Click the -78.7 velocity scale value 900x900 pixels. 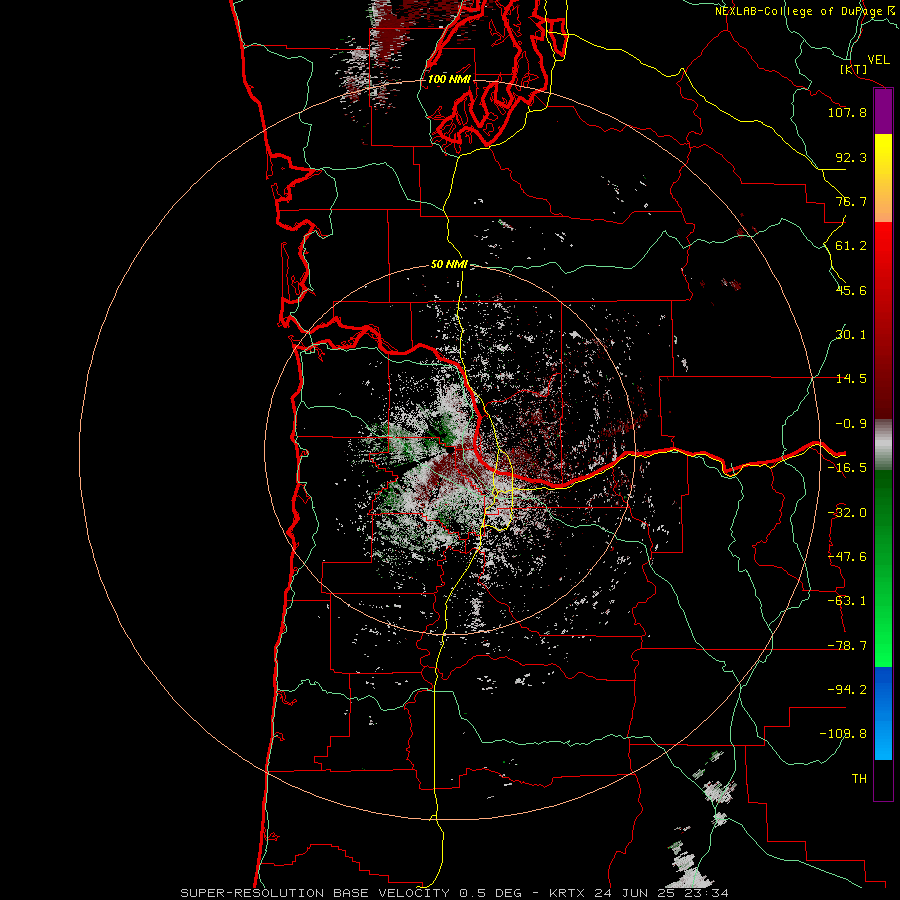tap(847, 646)
